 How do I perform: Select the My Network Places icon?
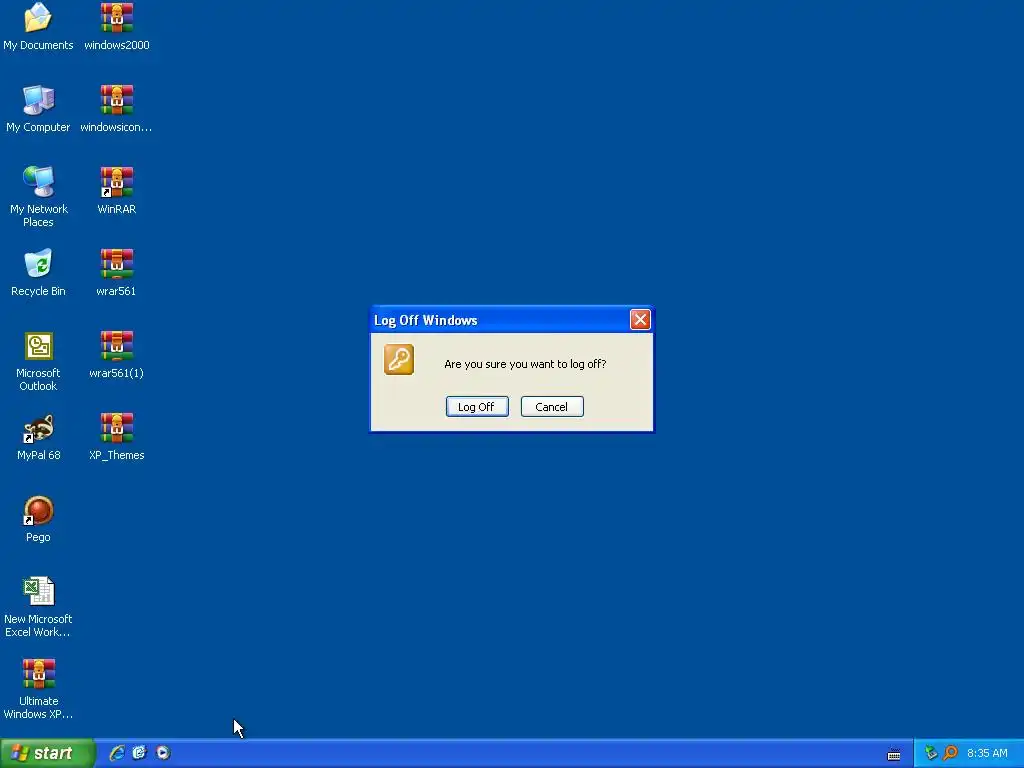coord(38,196)
